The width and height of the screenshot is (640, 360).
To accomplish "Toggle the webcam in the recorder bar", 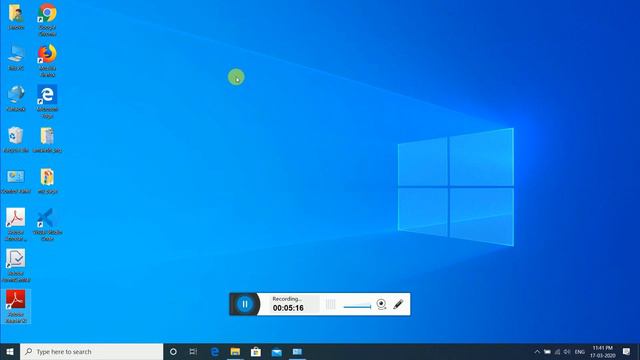I will [x=381, y=304].
